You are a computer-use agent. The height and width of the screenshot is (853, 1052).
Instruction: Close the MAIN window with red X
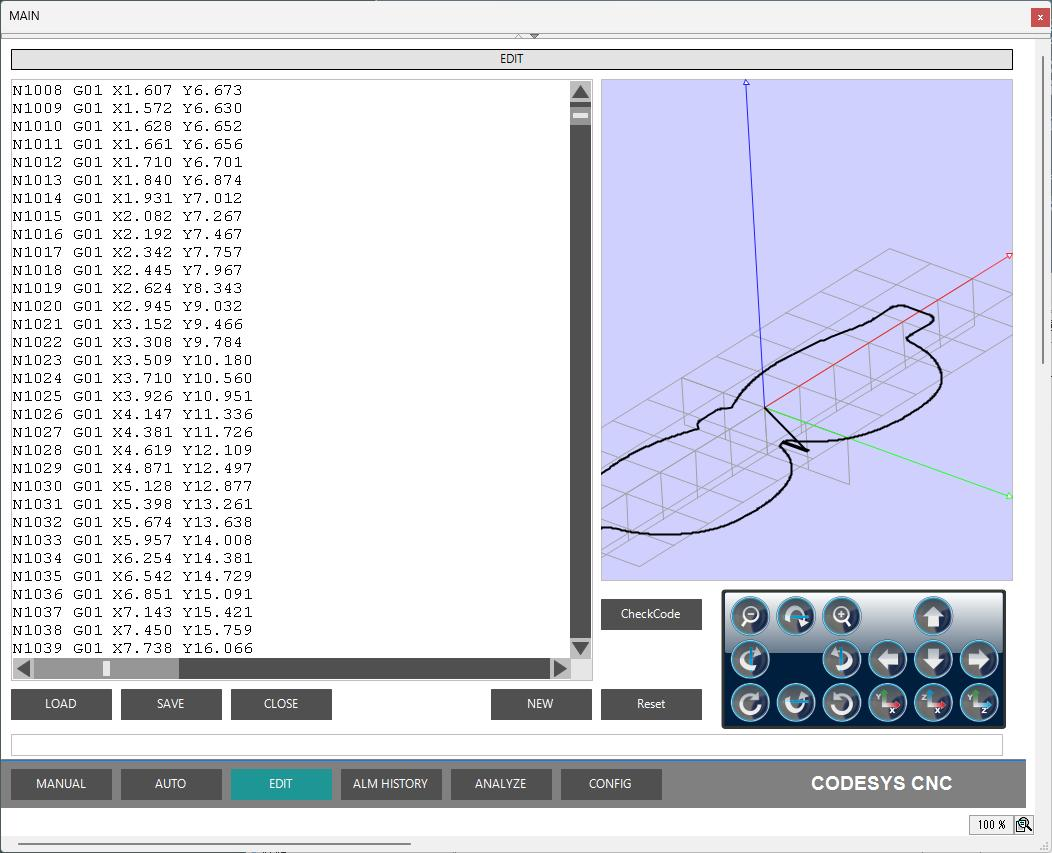(1040, 17)
